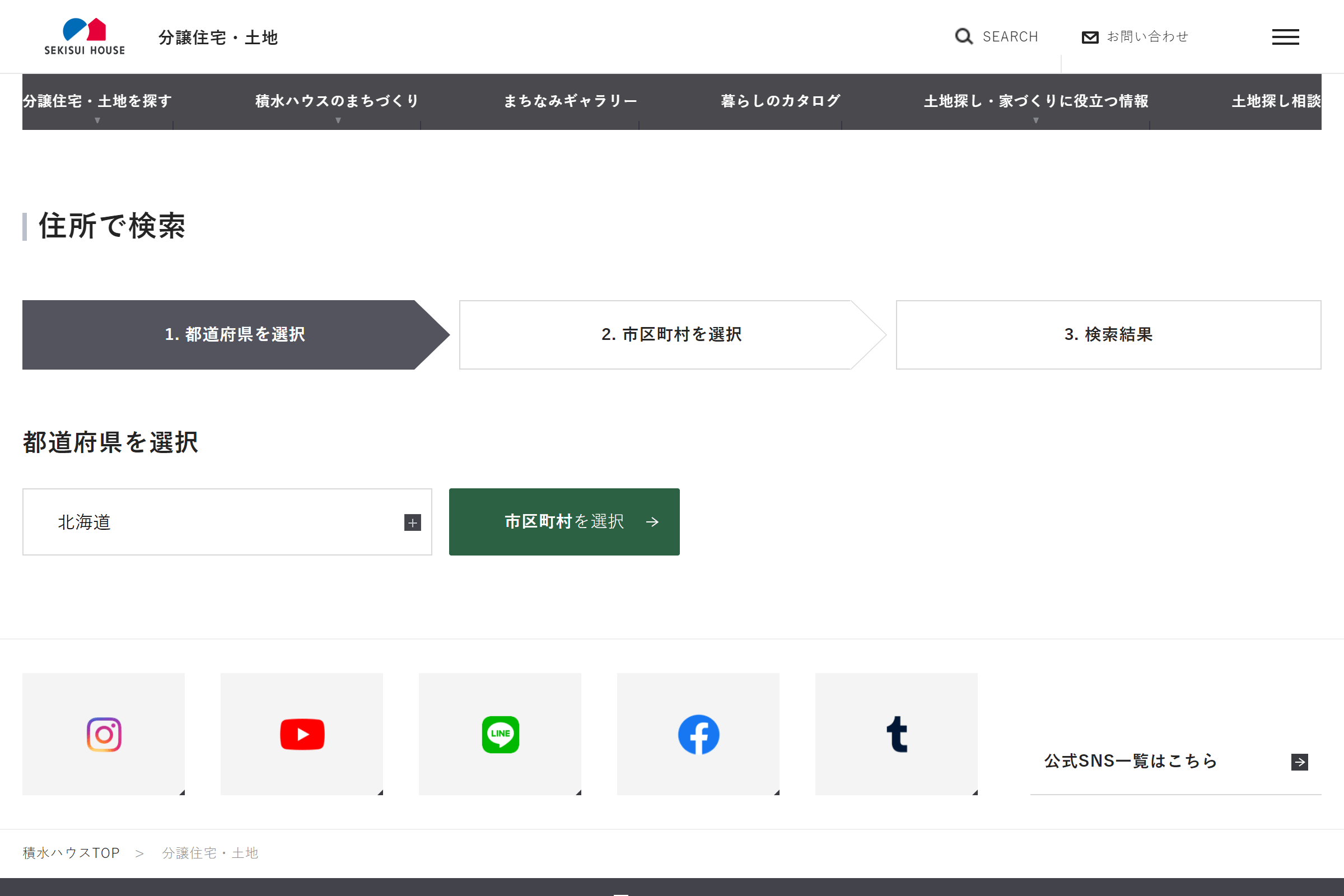The height and width of the screenshot is (896, 1344).
Task: Click the Sekisui House logo
Action: (85, 36)
